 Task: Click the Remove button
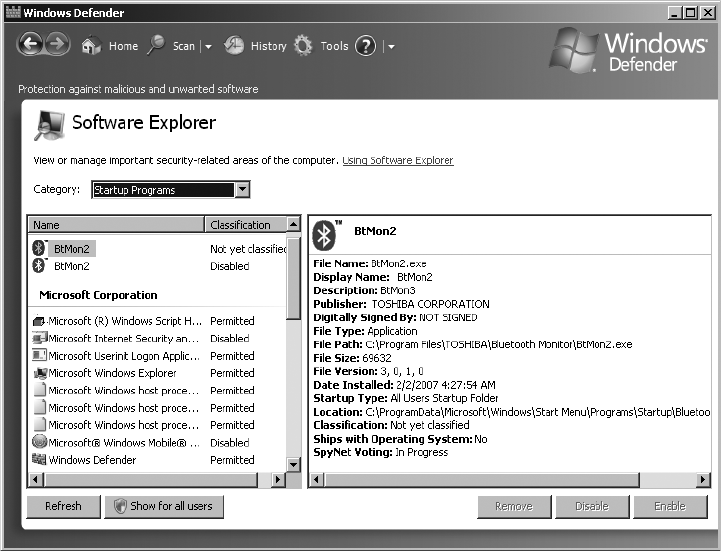pos(514,506)
